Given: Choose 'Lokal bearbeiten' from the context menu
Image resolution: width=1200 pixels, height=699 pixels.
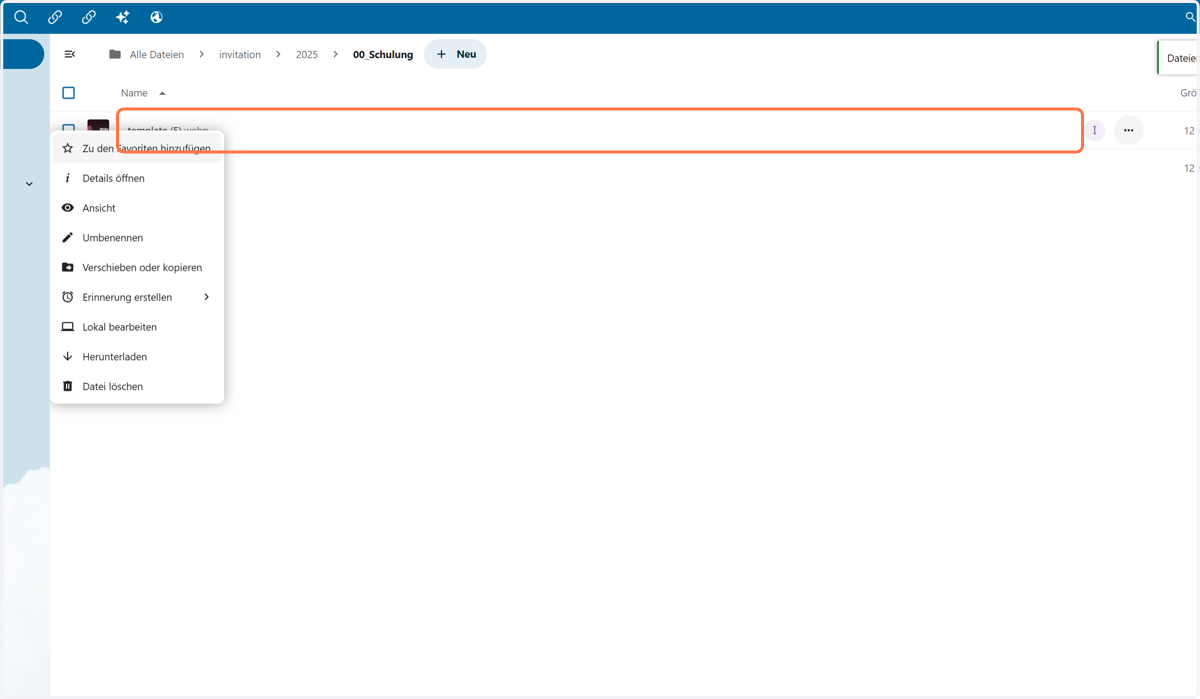Looking at the screenshot, I should (137, 327).
